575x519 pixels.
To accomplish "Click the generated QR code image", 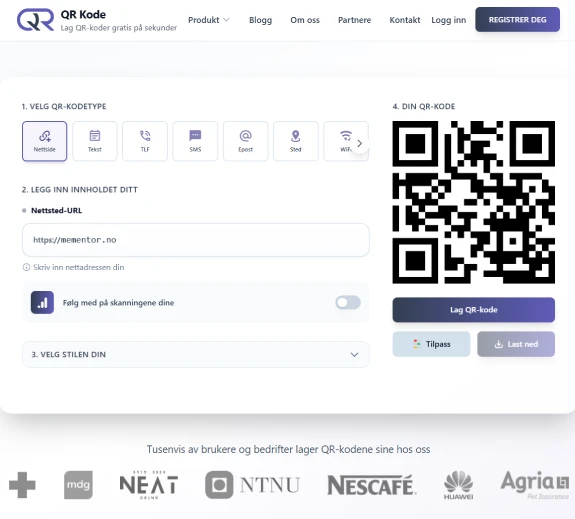I will click(x=473, y=202).
